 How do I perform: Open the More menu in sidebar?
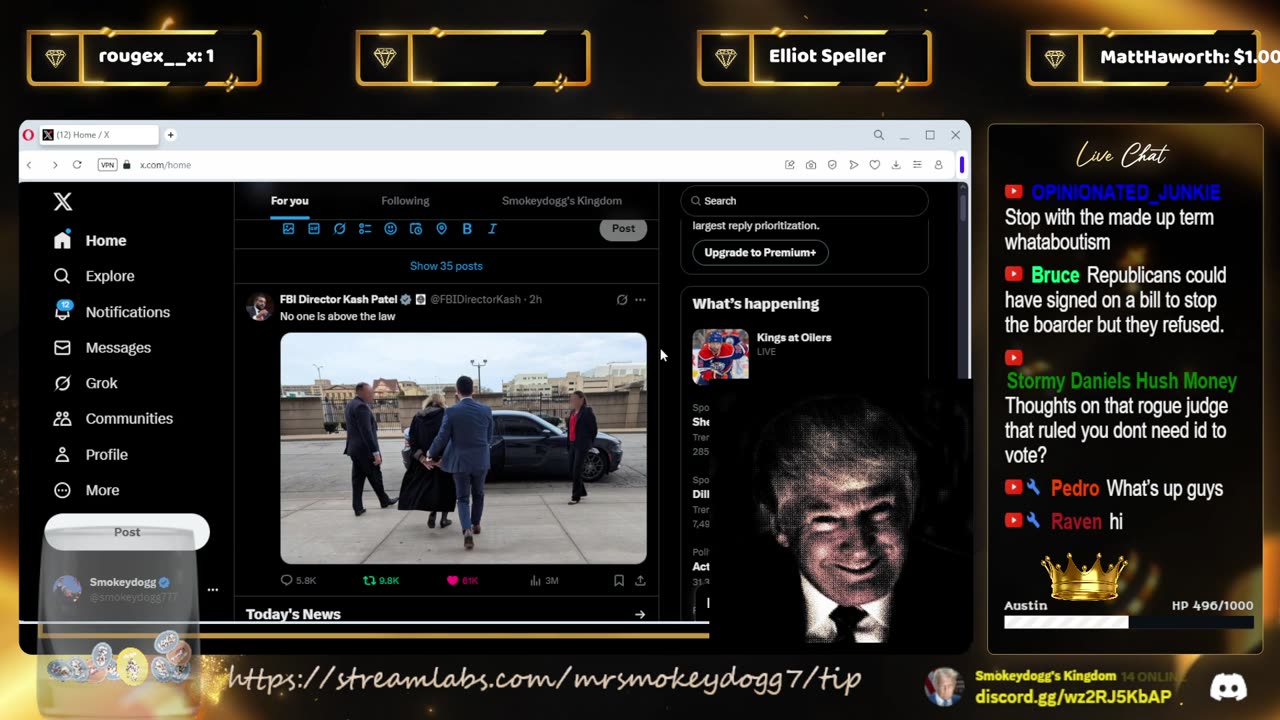86,490
